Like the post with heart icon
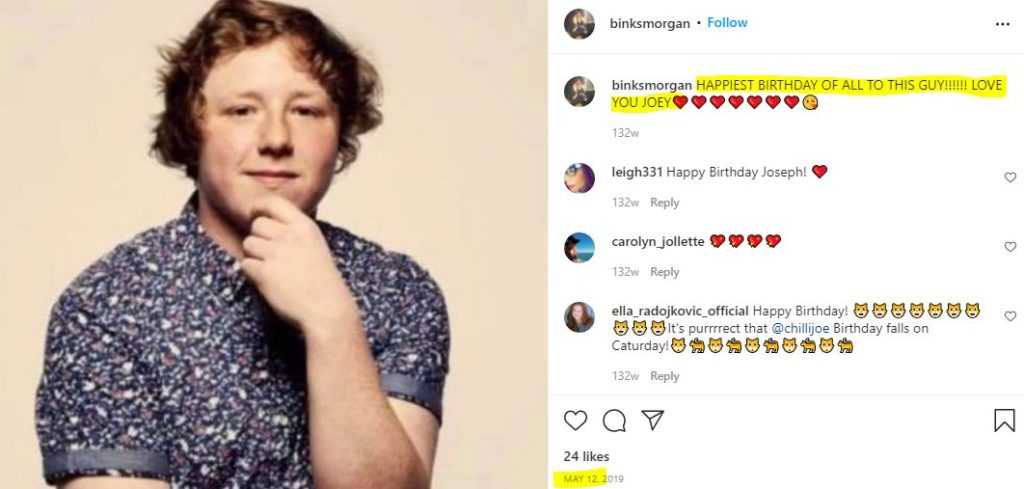Viewport: 1024px width, 489px height. click(576, 420)
